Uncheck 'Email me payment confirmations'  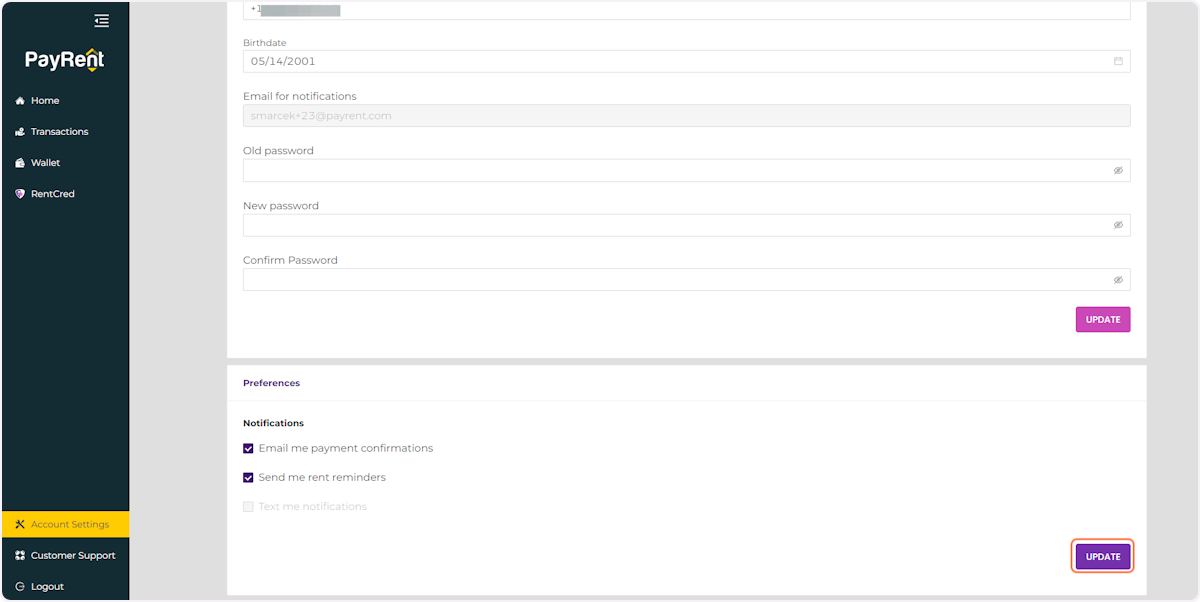click(x=248, y=448)
